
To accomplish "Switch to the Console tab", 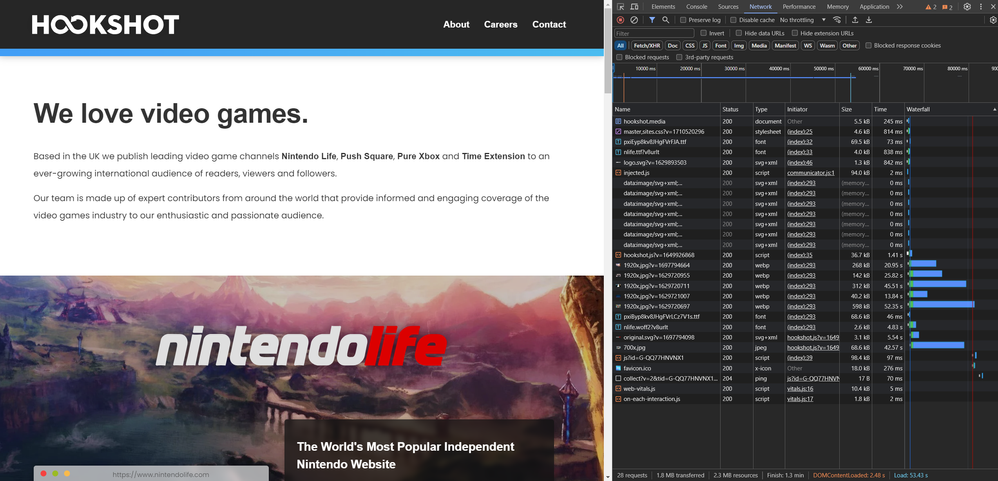I will [696, 7].
